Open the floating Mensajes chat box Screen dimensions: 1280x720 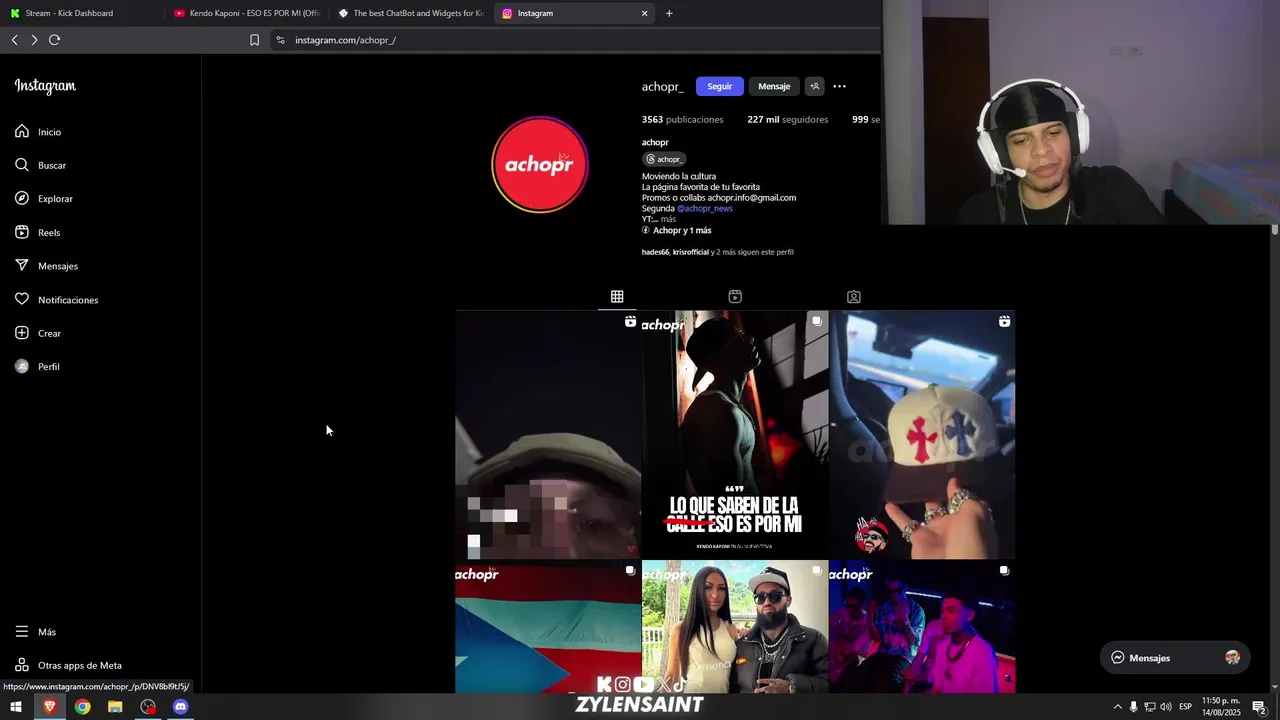tap(1175, 658)
